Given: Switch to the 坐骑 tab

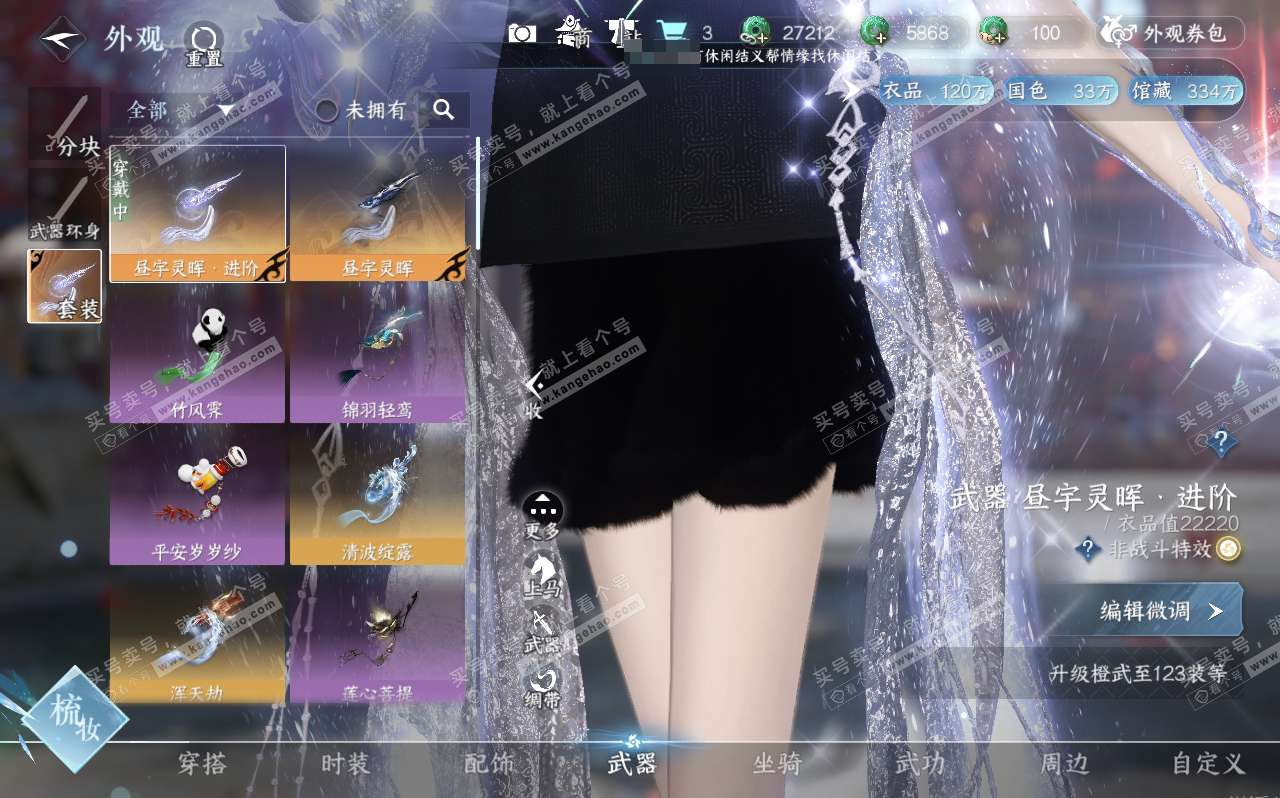Looking at the screenshot, I should click(x=777, y=764).
